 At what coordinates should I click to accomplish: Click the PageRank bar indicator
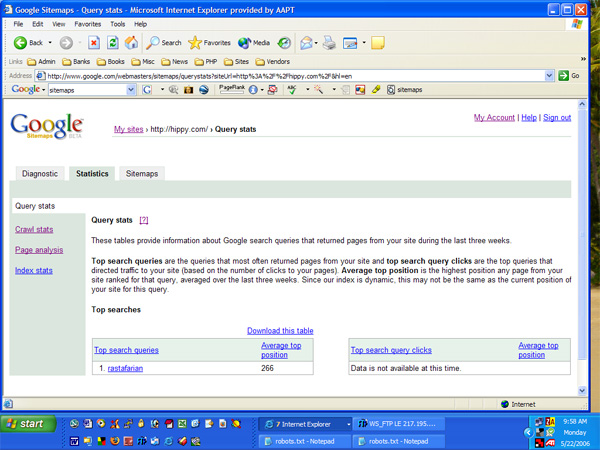point(232,89)
